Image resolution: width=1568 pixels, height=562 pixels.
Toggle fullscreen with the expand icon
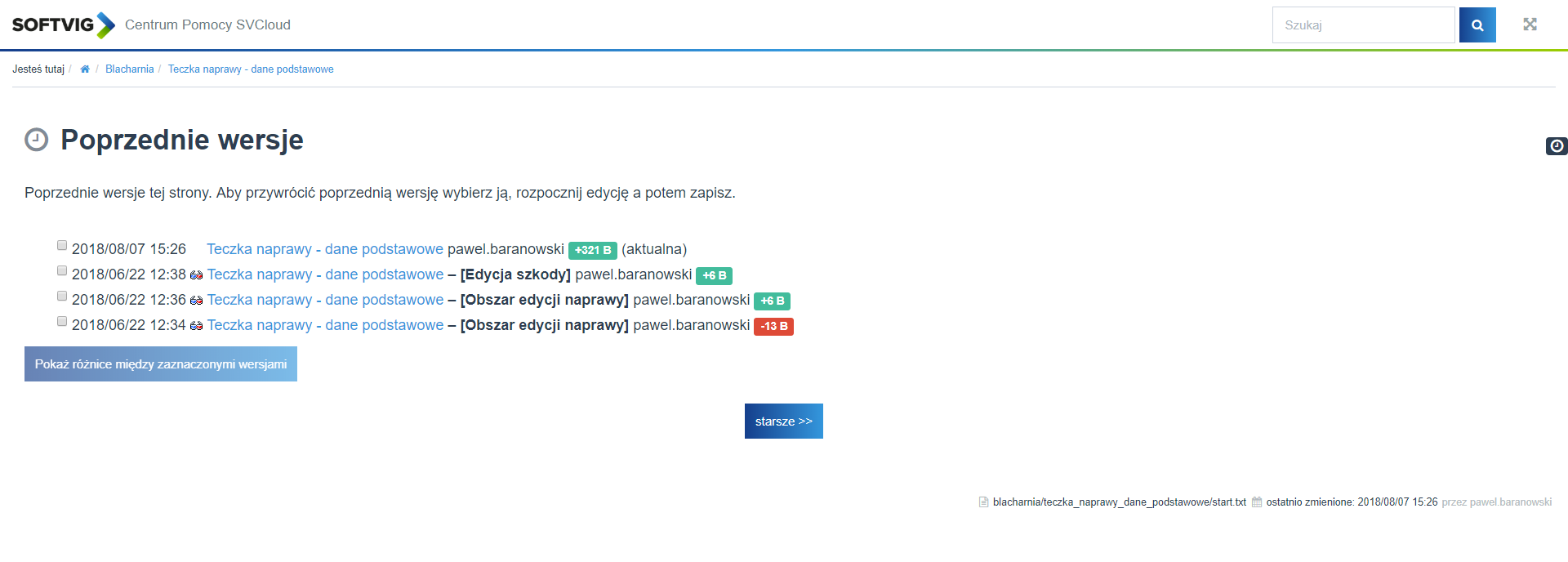pos(1530,25)
